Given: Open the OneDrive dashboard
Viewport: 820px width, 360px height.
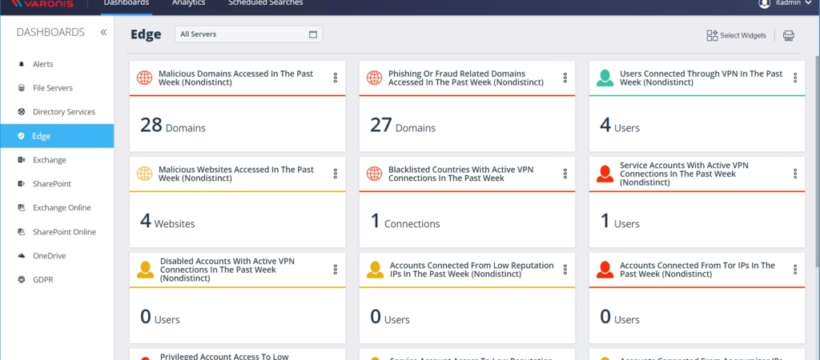Looking at the screenshot, I should [x=49, y=256].
